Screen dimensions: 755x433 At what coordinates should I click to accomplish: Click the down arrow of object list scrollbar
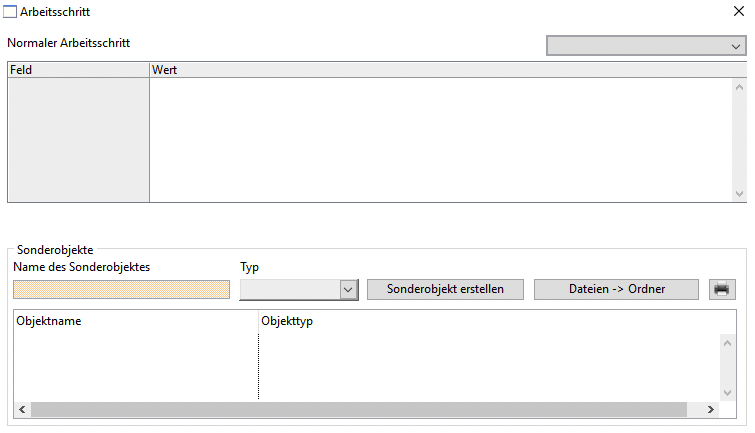pyautogui.click(x=727, y=392)
